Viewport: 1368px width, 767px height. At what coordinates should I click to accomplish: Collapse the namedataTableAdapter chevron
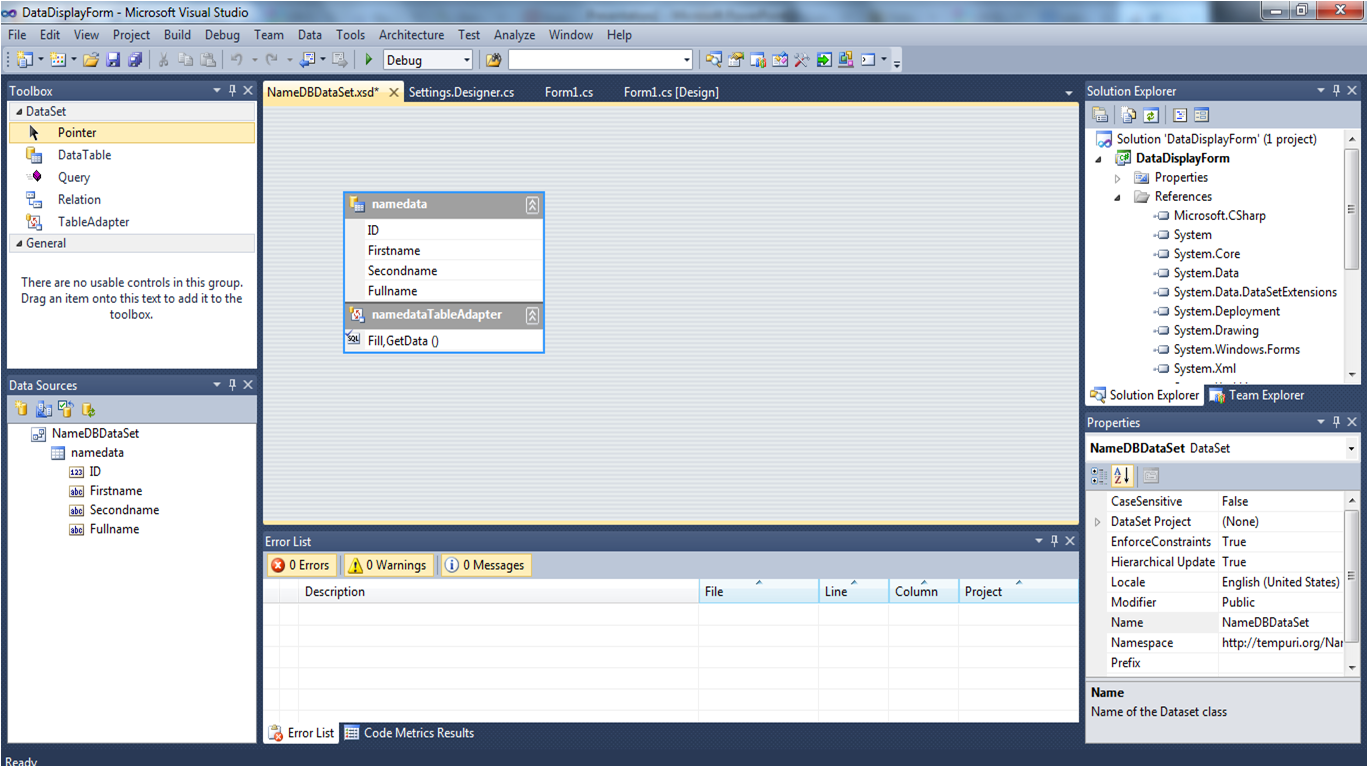[x=533, y=315]
